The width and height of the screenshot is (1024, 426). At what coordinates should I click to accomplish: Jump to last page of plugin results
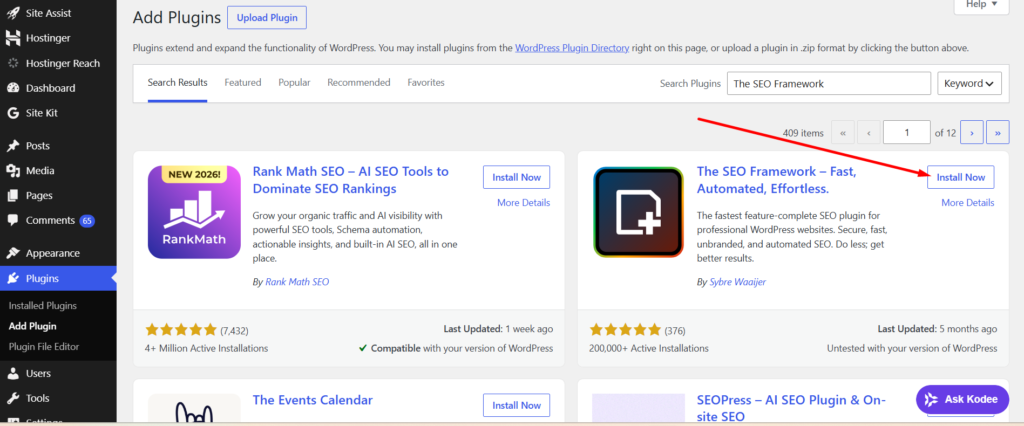tap(997, 133)
